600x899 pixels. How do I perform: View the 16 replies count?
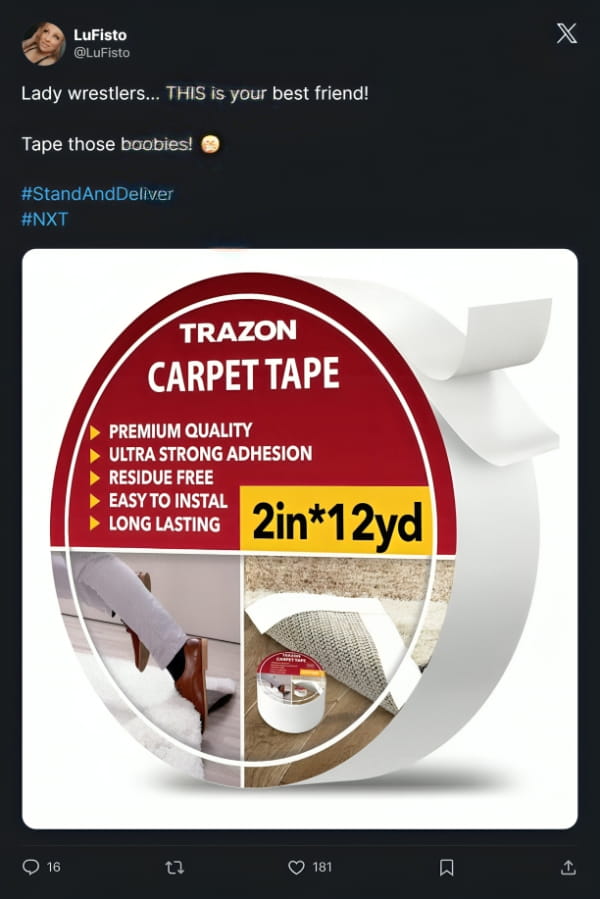click(x=53, y=867)
